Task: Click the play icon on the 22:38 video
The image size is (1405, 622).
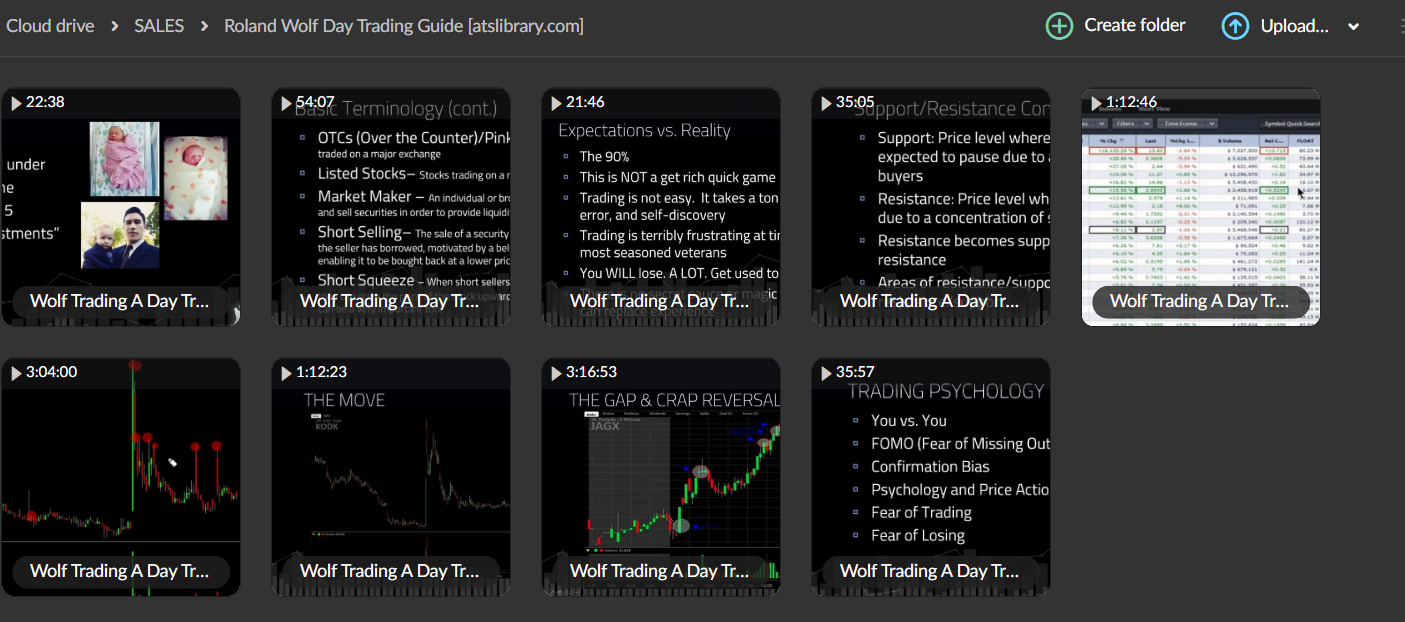Action: (15, 101)
